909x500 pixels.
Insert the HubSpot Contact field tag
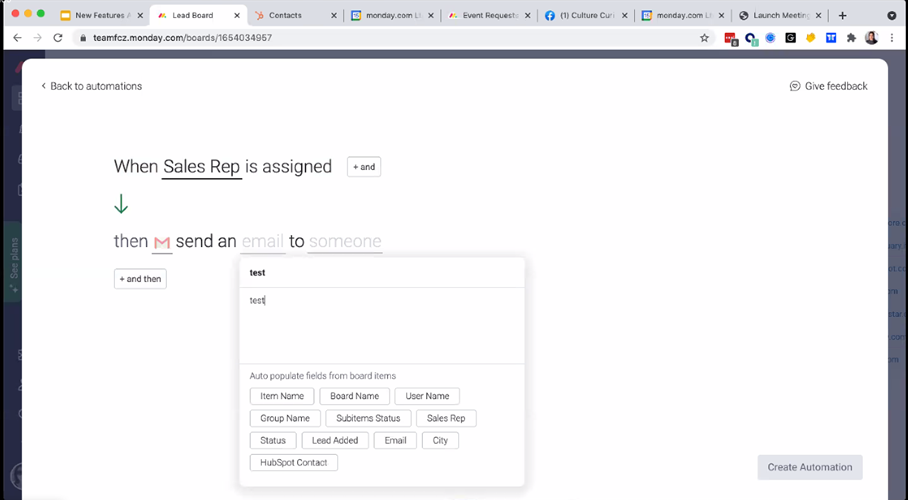pyautogui.click(x=293, y=462)
